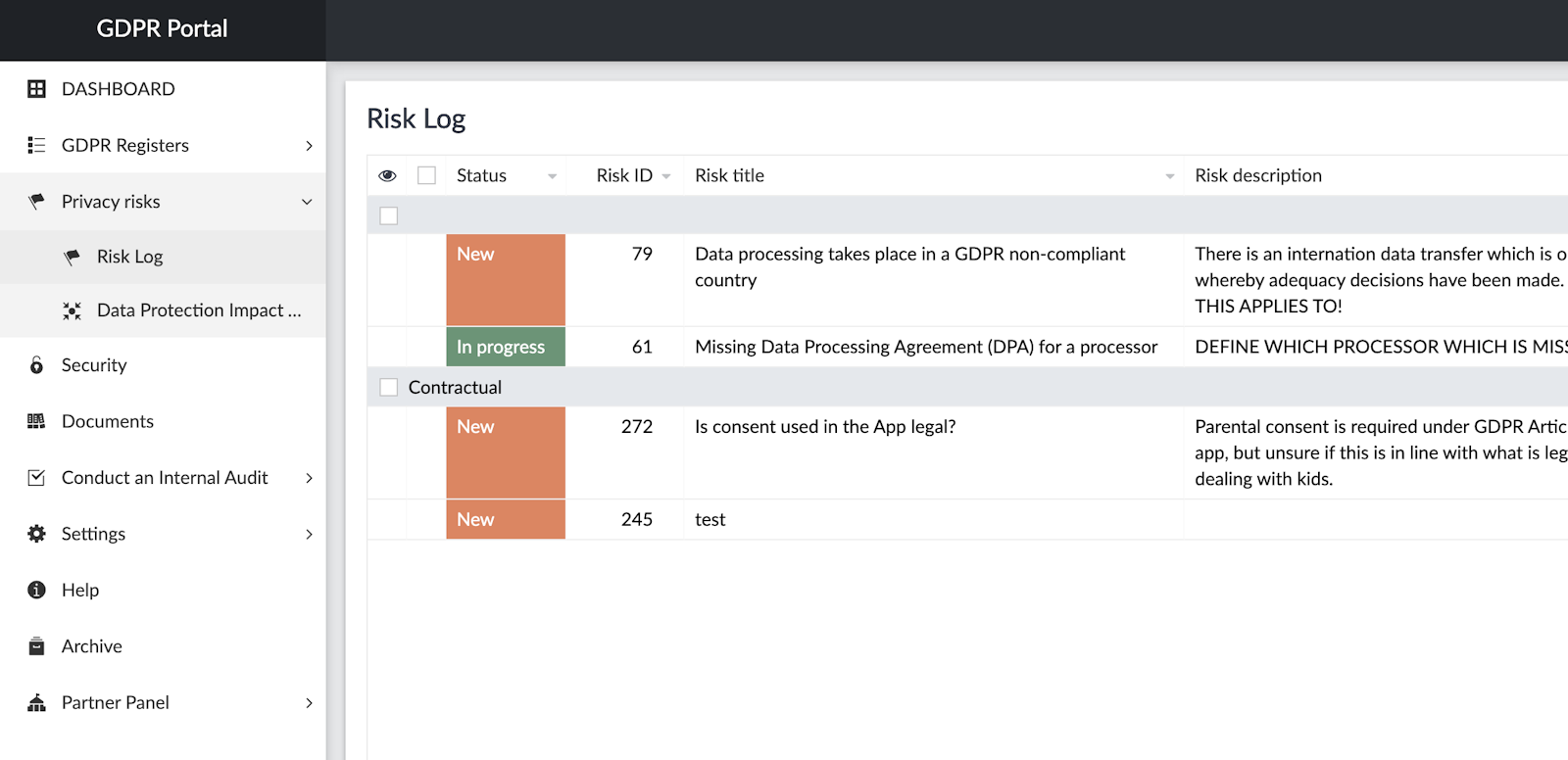Viewport: 1568px width, 760px height.
Task: Click the Security lock icon
Action: point(36,365)
